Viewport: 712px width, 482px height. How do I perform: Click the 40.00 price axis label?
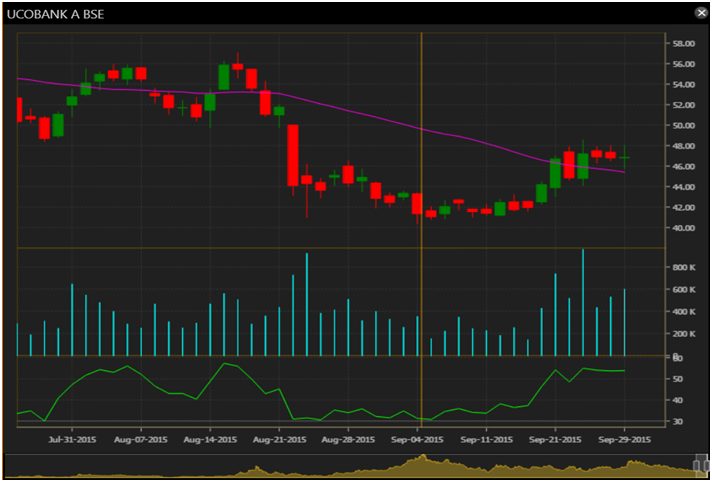pyautogui.click(x=684, y=228)
